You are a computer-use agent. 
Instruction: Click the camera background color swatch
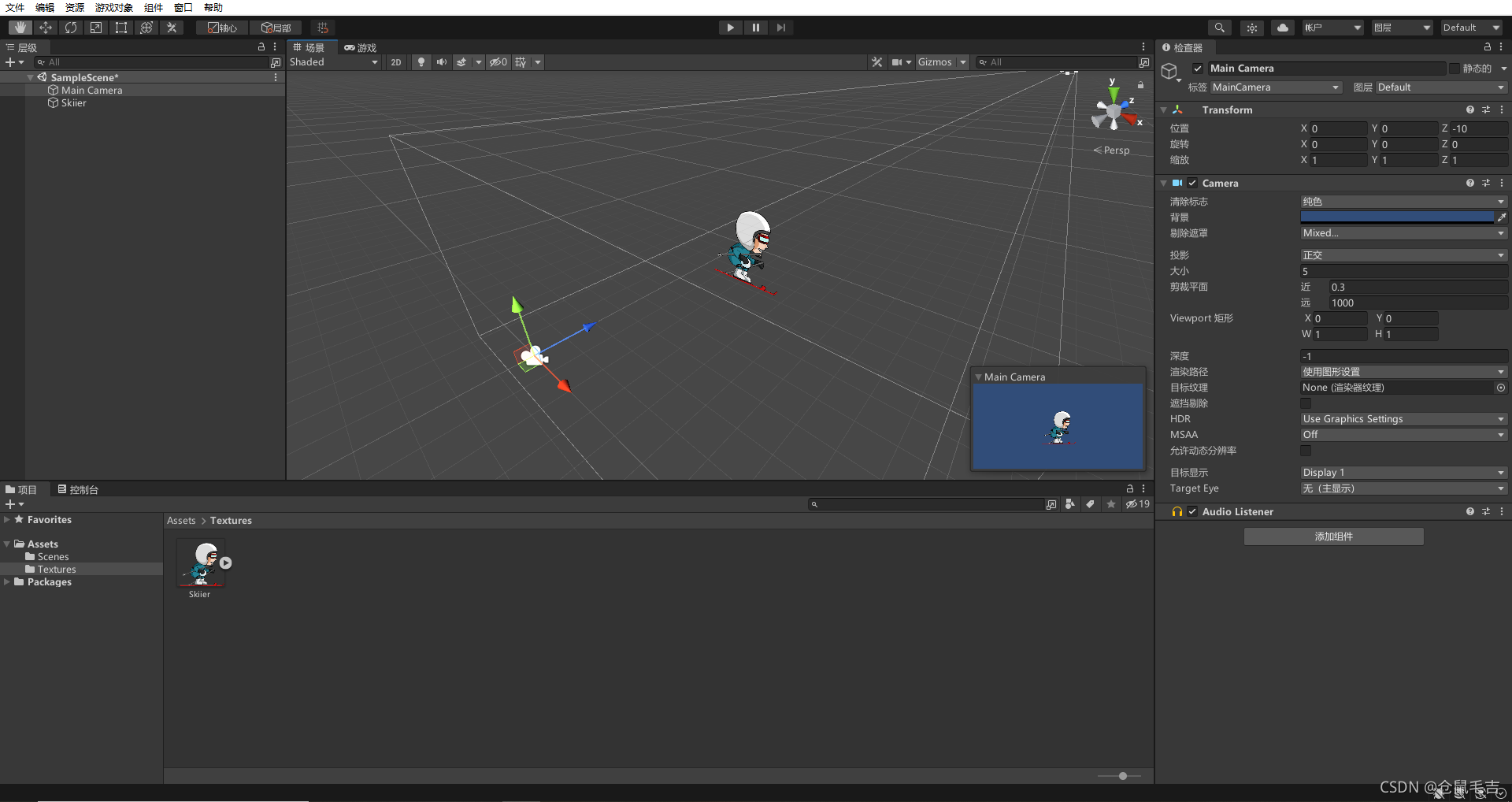[x=1397, y=217]
